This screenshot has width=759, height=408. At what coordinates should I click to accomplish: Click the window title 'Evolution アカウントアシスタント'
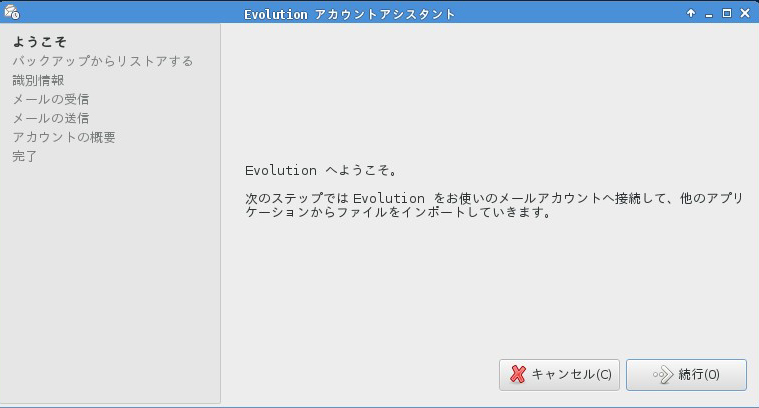coord(350,13)
